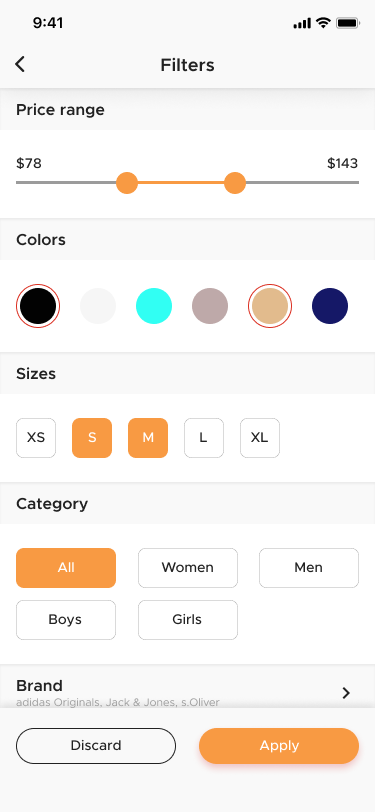The image size is (375, 812).
Task: Click the cellular signal bars icon
Action: click(x=302, y=23)
